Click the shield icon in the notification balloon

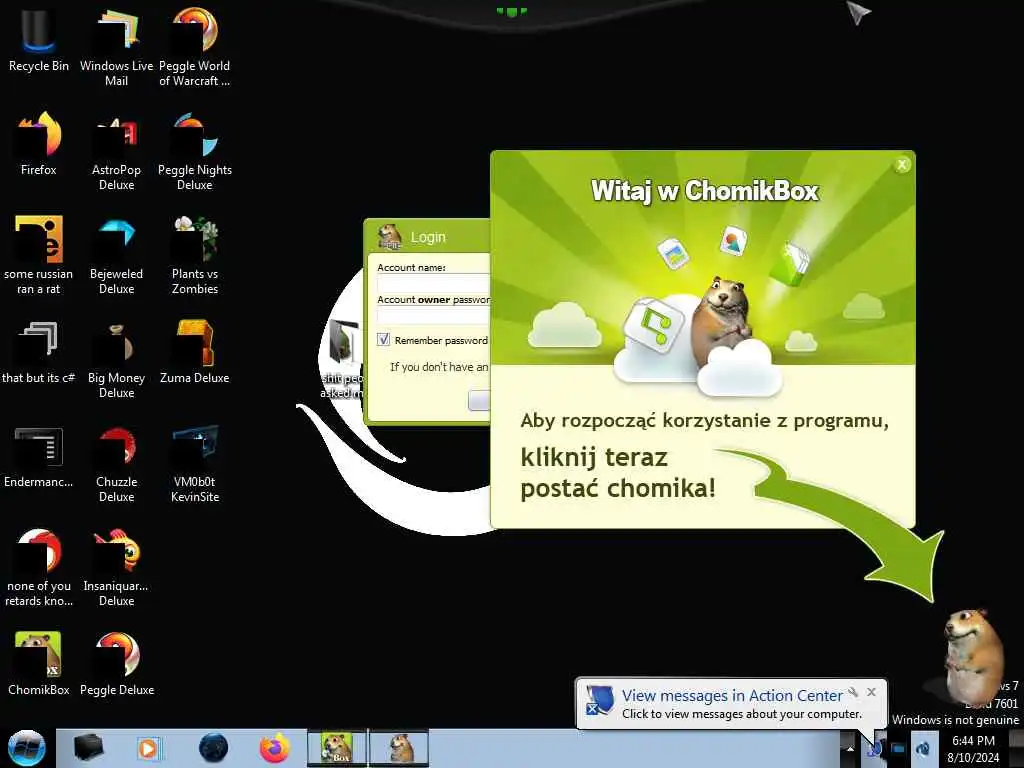click(599, 700)
